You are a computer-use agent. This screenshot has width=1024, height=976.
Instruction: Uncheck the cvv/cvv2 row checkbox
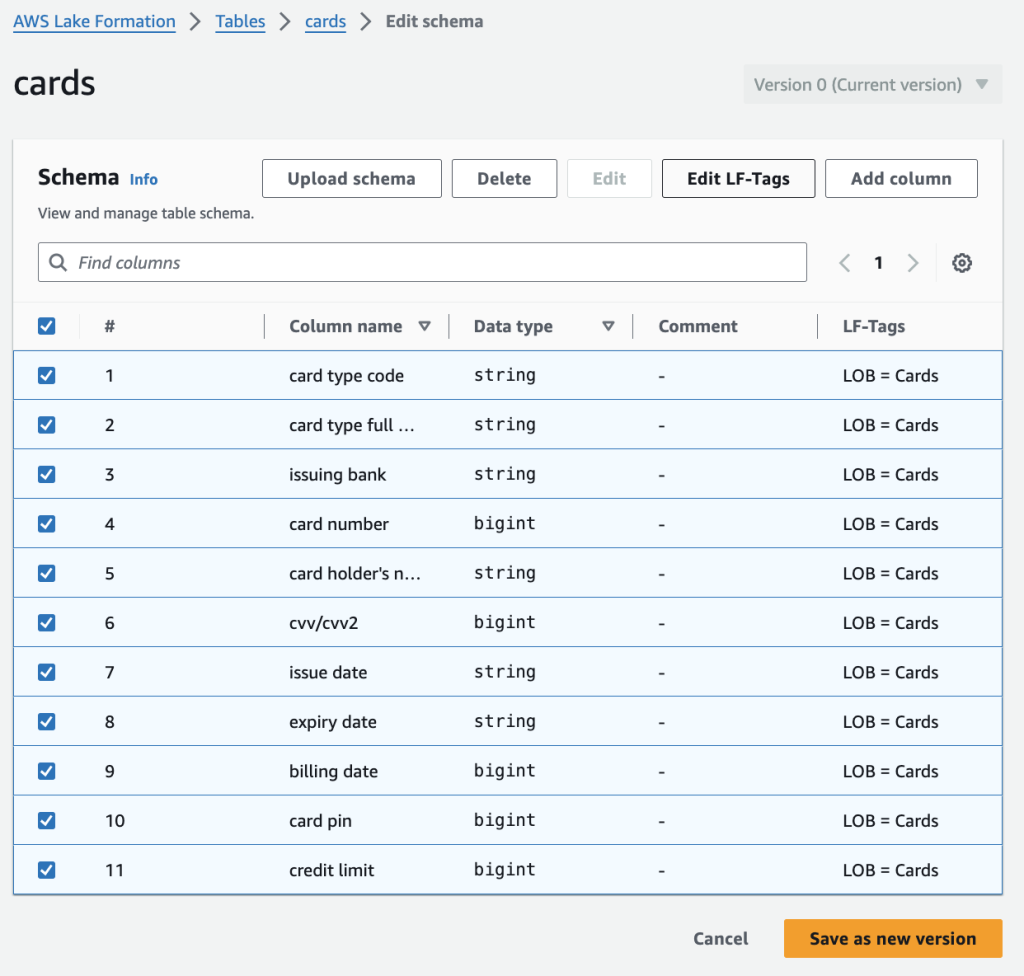pyautogui.click(x=46, y=623)
